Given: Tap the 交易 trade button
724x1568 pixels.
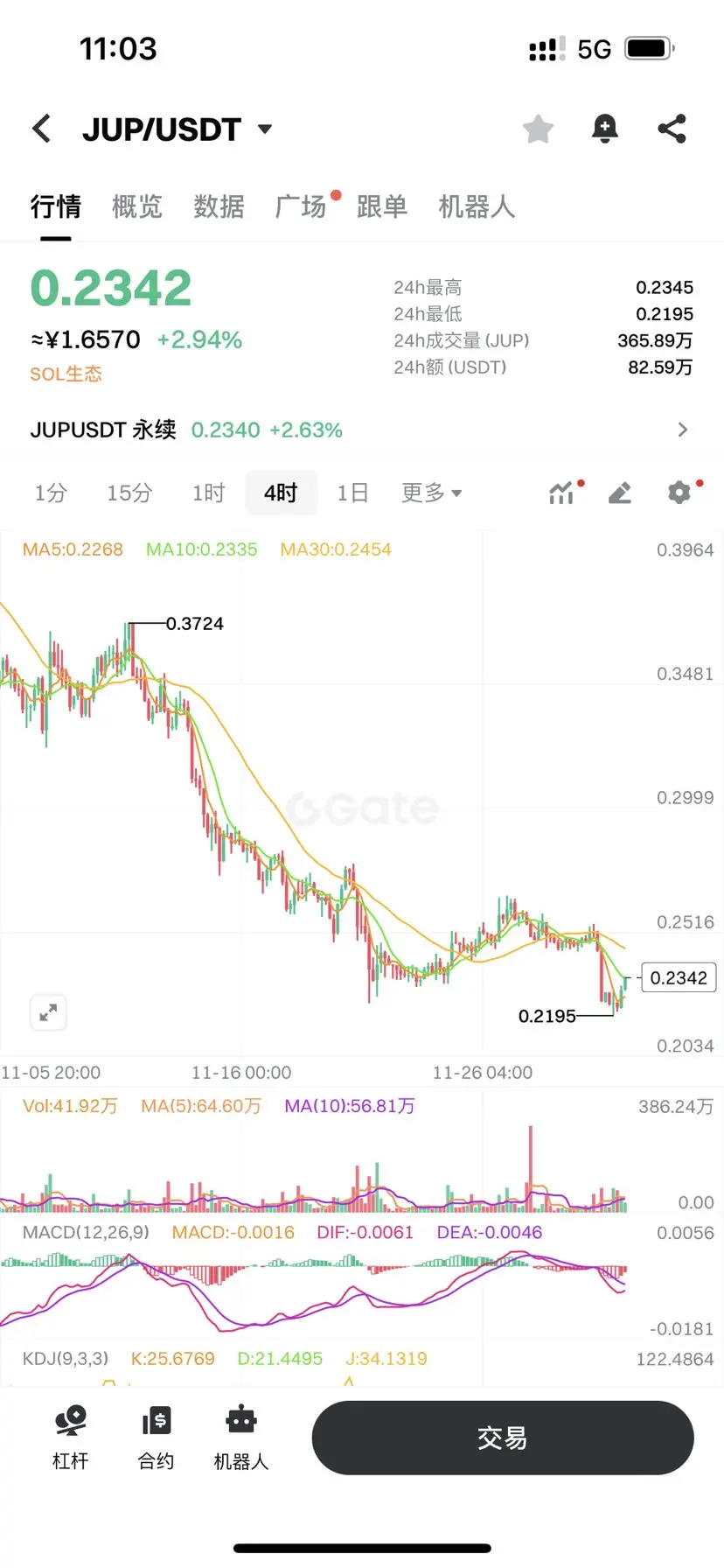Looking at the screenshot, I should pyautogui.click(x=503, y=1438).
